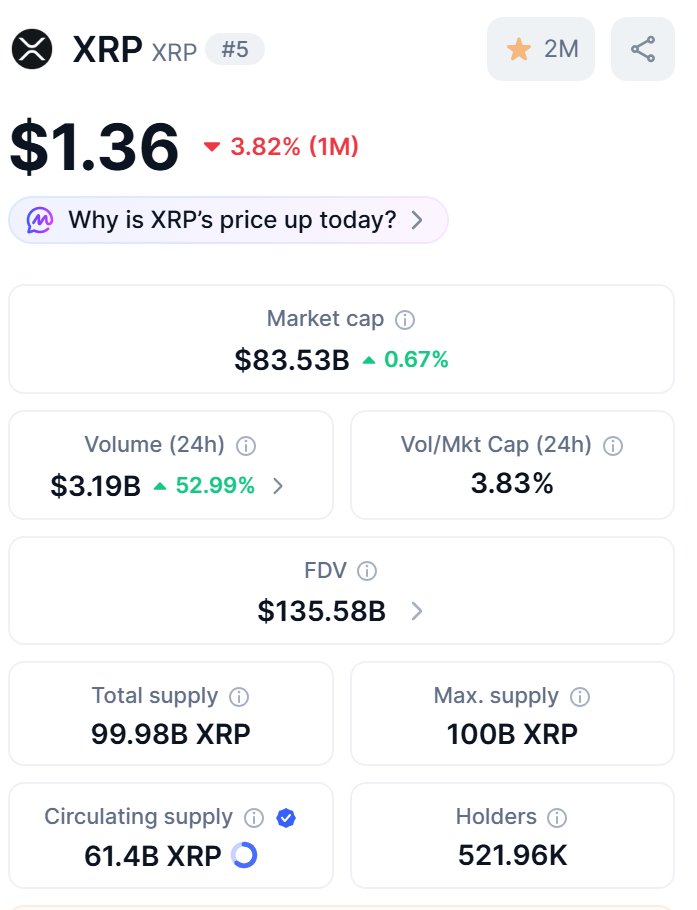Click the info icon next to Volume (24h)
This screenshot has width=697, height=910.
(x=246, y=446)
